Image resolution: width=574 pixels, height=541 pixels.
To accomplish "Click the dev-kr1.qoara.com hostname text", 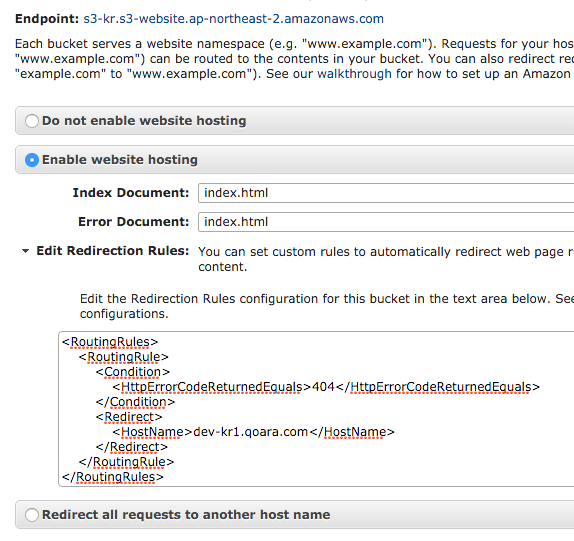I will (250, 432).
